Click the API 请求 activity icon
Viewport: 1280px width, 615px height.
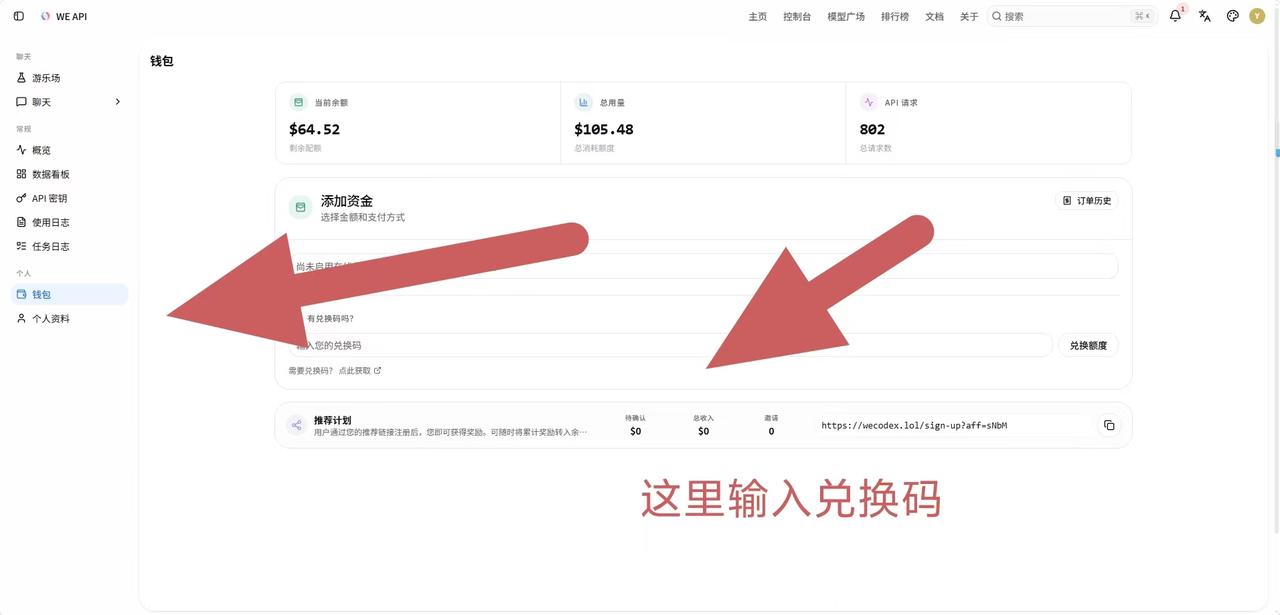868,102
